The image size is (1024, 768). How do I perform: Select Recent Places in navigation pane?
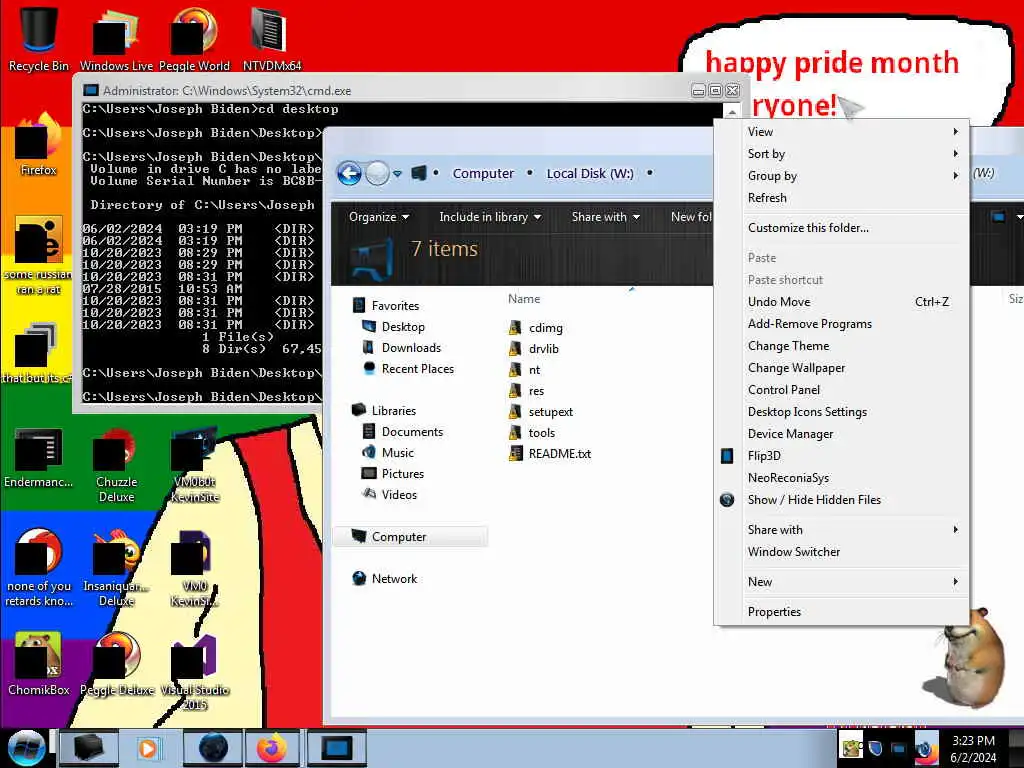(x=408, y=369)
